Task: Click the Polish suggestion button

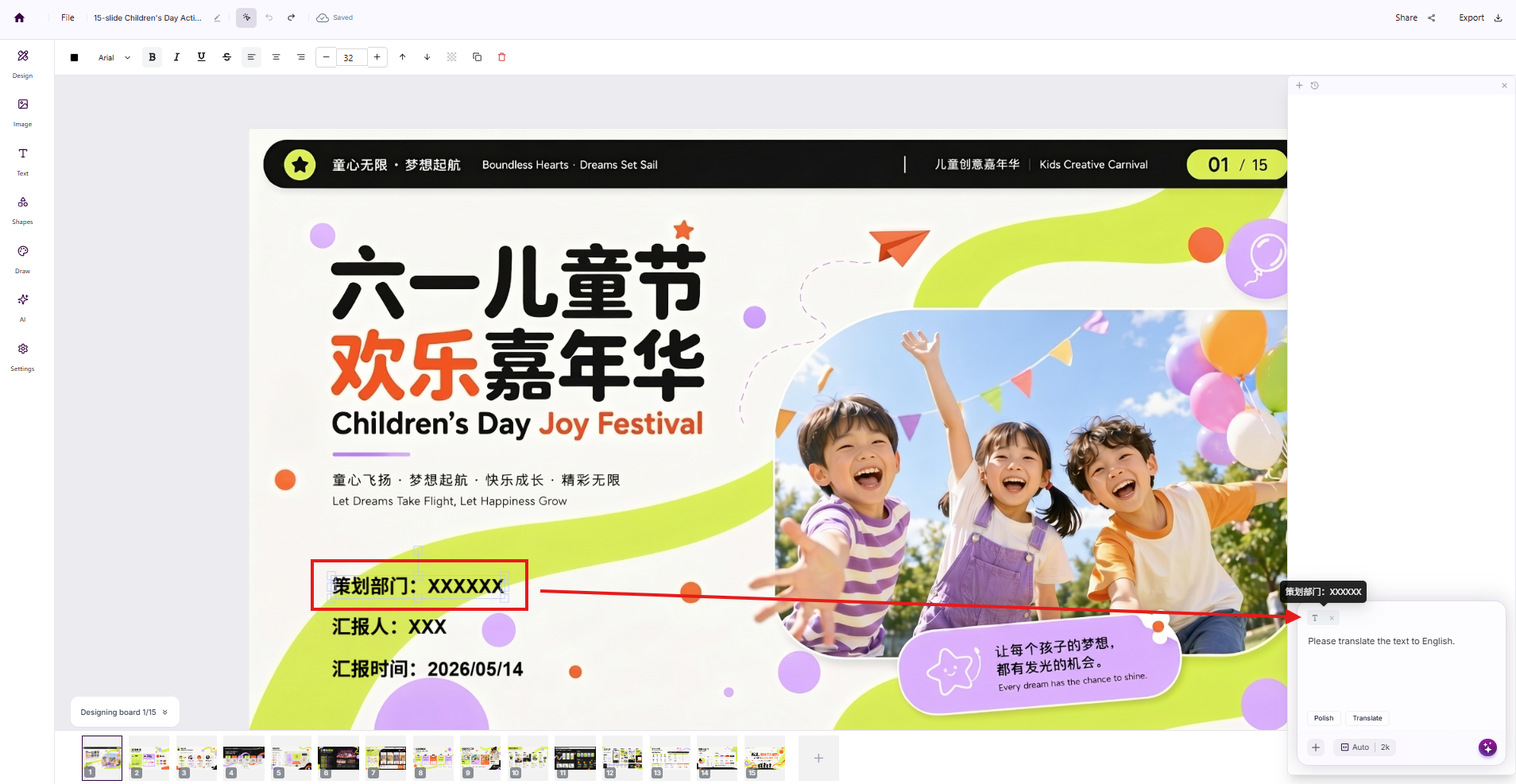Action: (x=1324, y=718)
